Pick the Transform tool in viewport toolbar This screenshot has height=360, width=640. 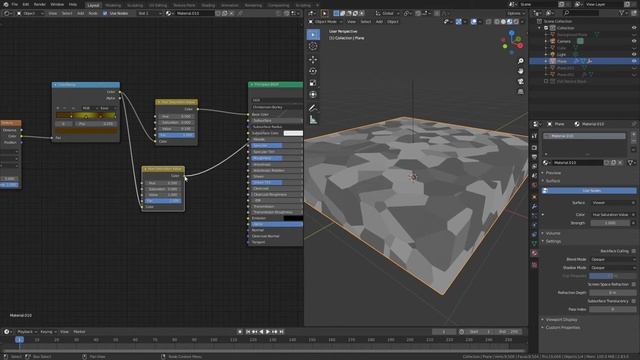(313, 94)
